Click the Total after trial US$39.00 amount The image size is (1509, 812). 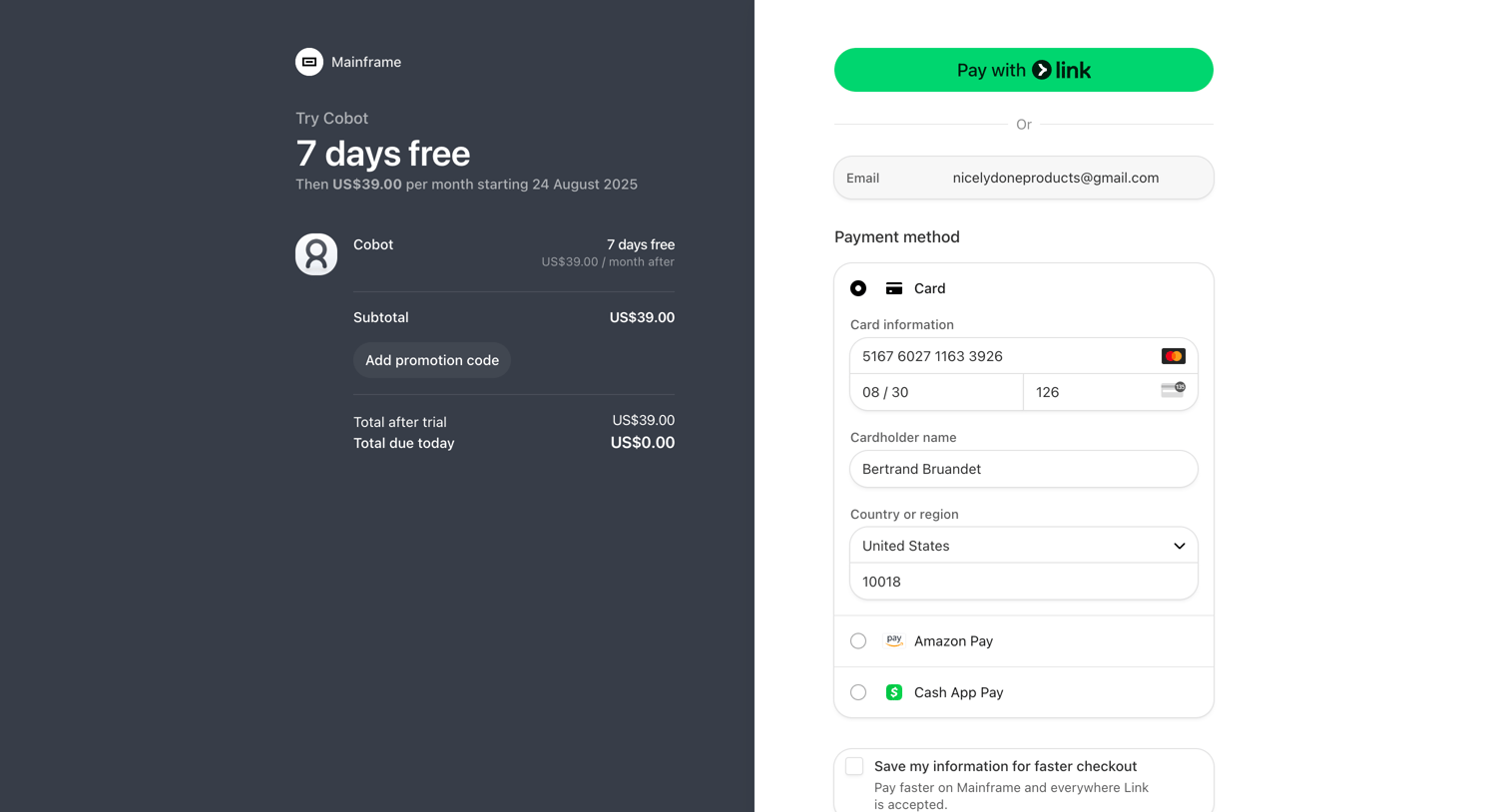click(x=644, y=420)
